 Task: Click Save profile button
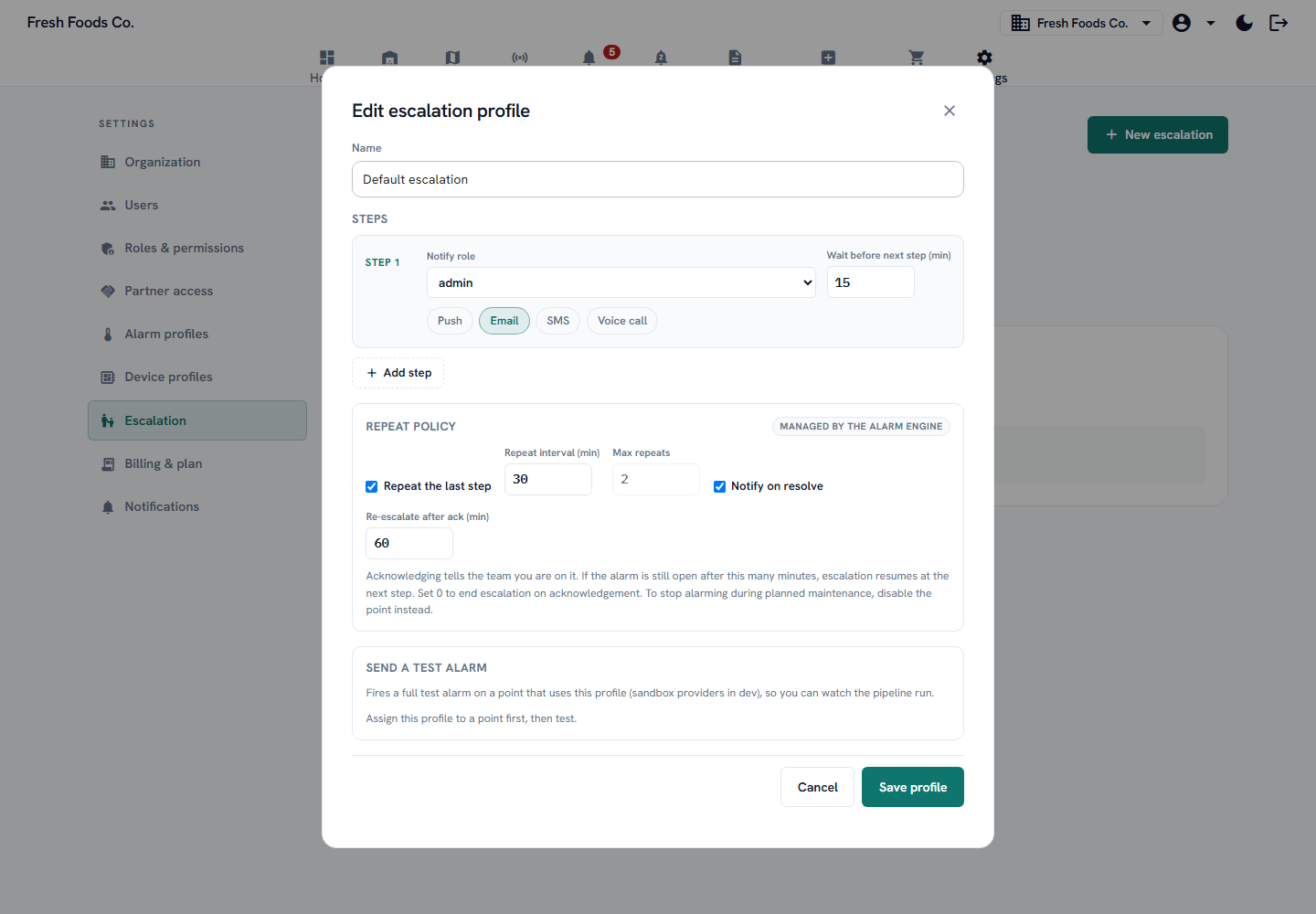click(x=913, y=787)
